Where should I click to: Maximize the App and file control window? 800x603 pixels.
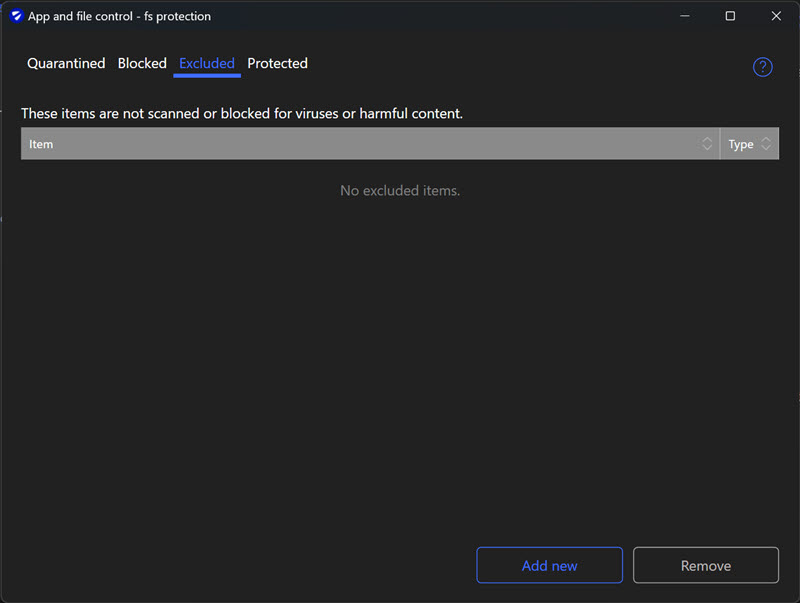point(730,16)
